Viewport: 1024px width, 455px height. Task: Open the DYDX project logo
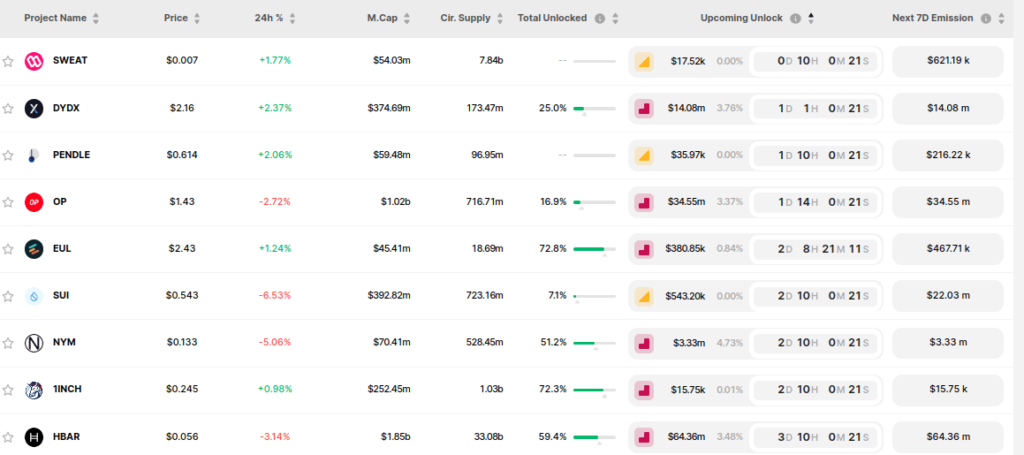tap(34, 108)
